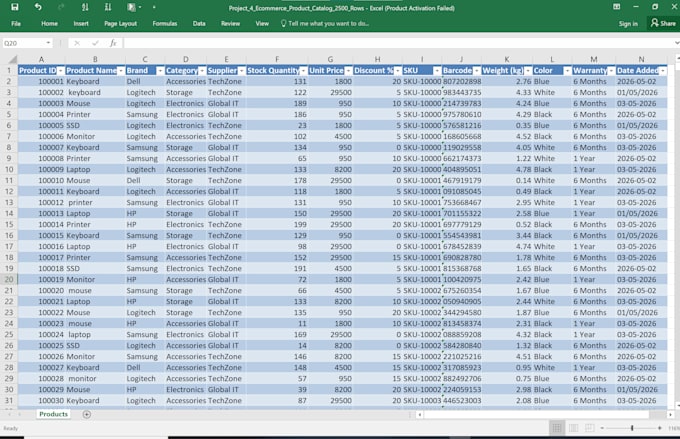Click the Cancel entry X icon
The image size is (680, 439).
click(x=77, y=43)
